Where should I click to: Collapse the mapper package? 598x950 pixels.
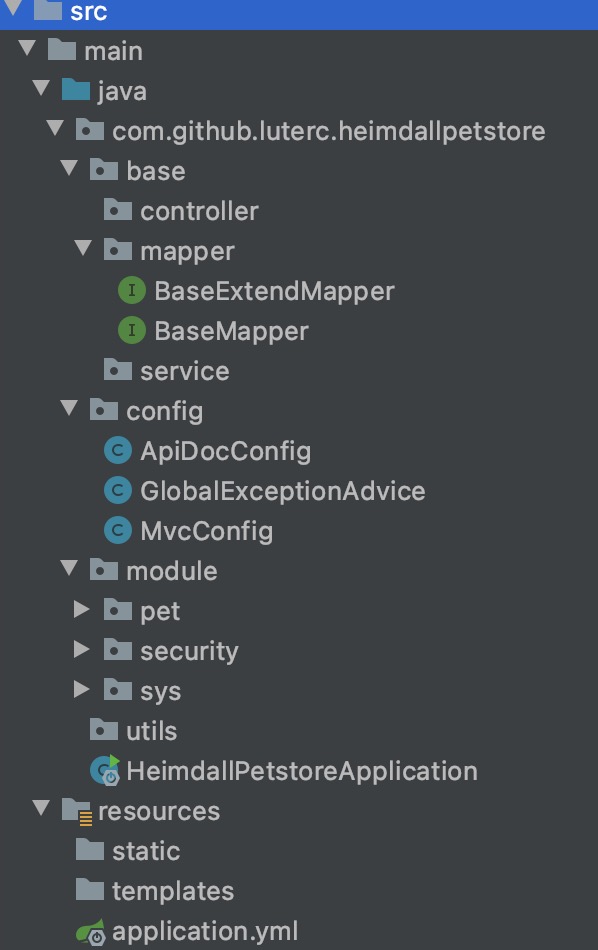pyautogui.click(x=83, y=248)
